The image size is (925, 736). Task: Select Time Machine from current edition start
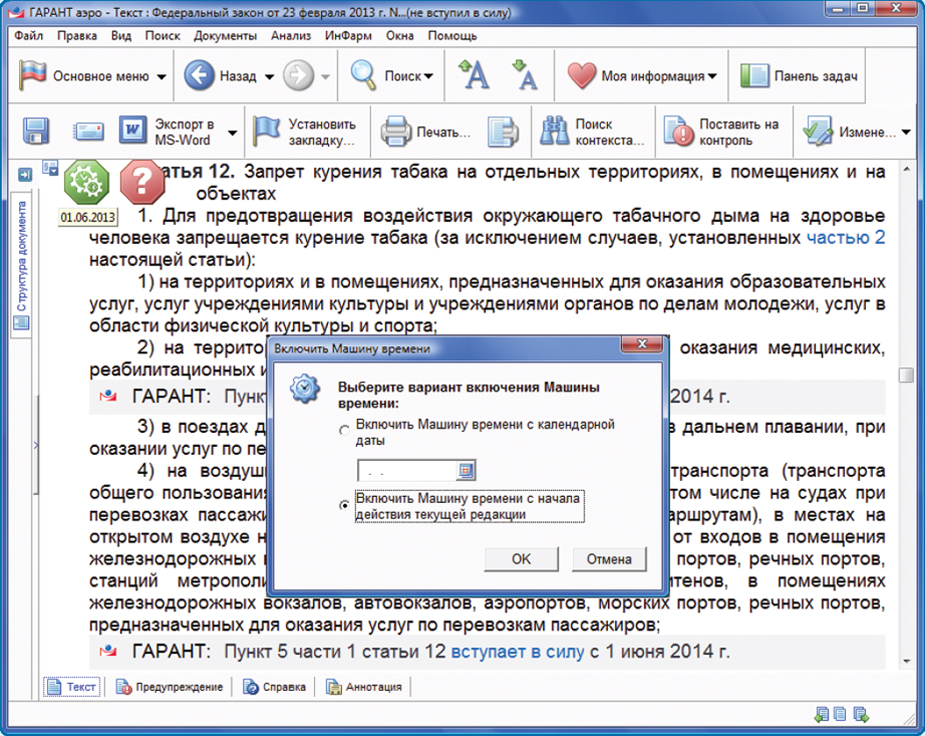click(345, 506)
